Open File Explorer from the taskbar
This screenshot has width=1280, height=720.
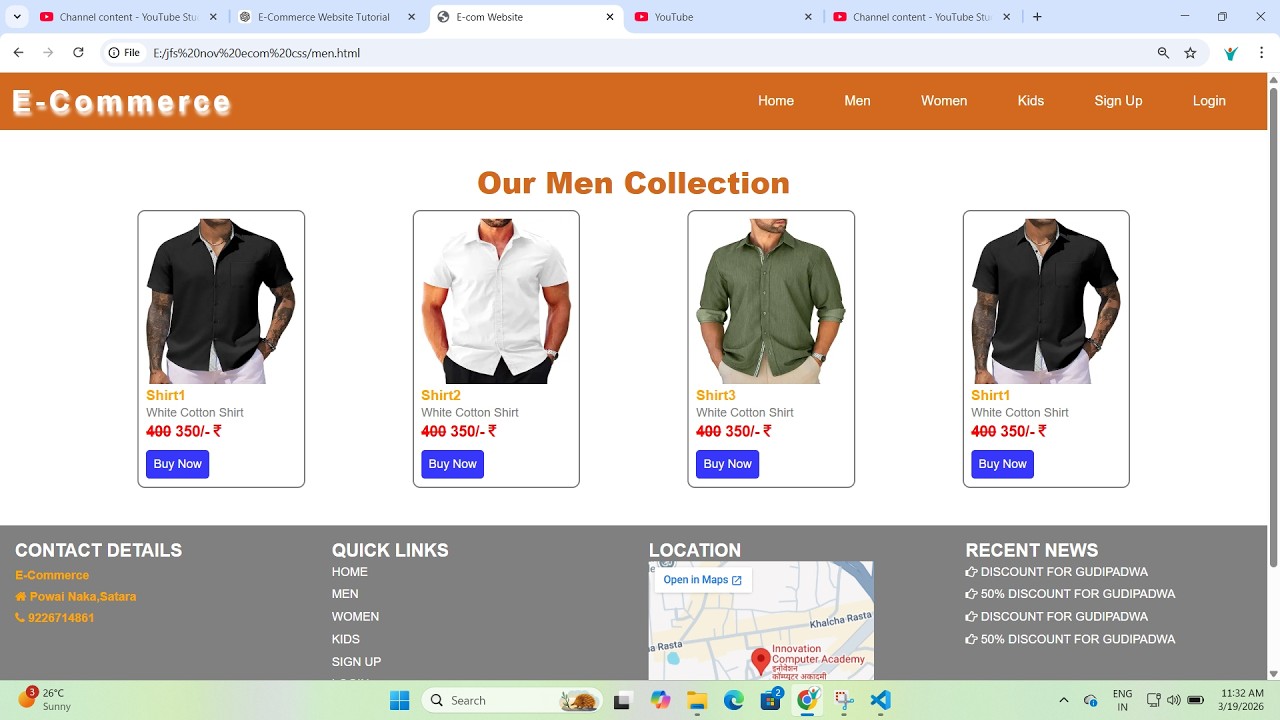[697, 700]
